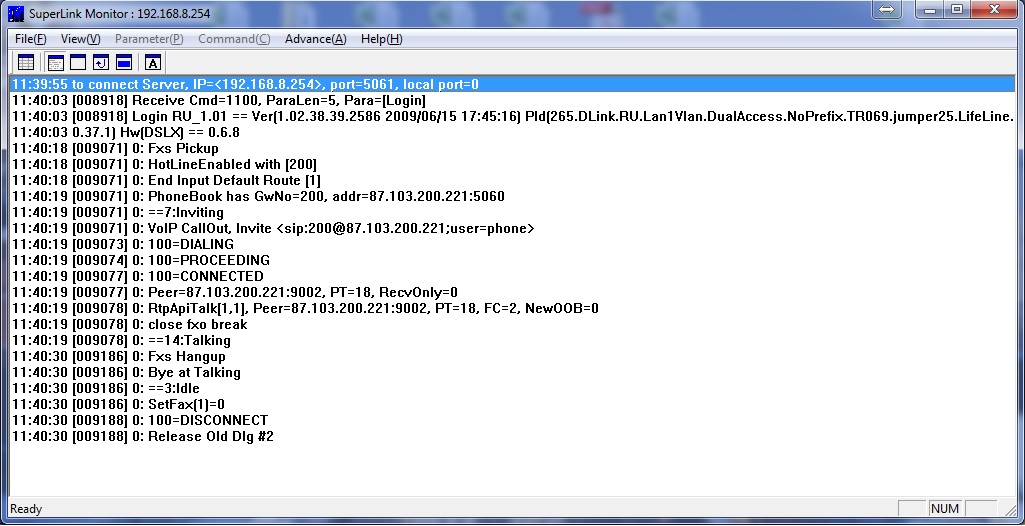Maximize the SuperLink Monitor window
This screenshot has height=526, width=1025.
(957, 9)
